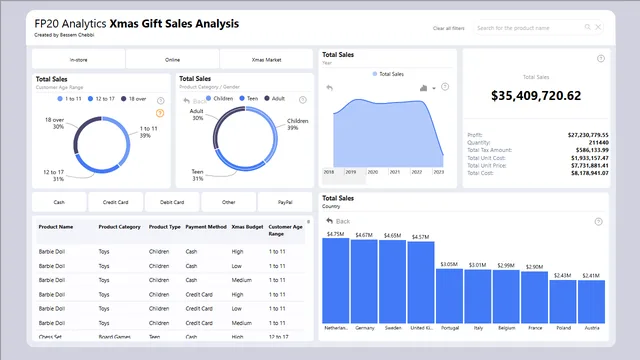Click the United Kingdom bar in Country chart
Viewport: 640px width, 360px height.
coord(421,282)
